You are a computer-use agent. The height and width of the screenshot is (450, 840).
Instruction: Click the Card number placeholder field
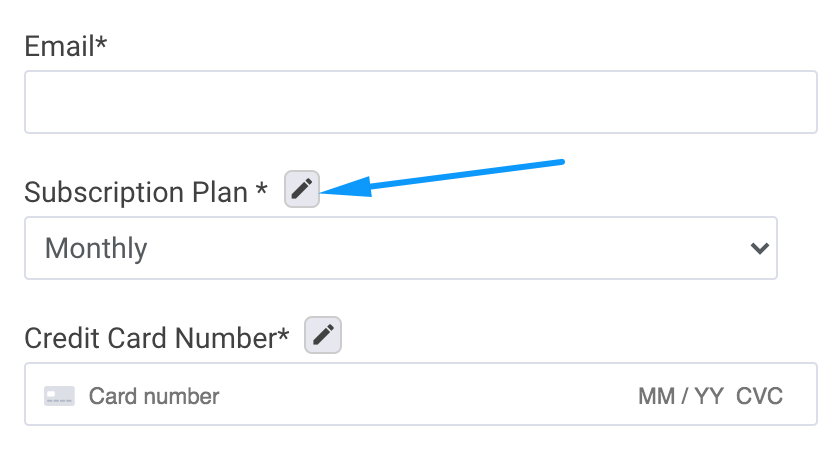pyautogui.click(x=154, y=396)
